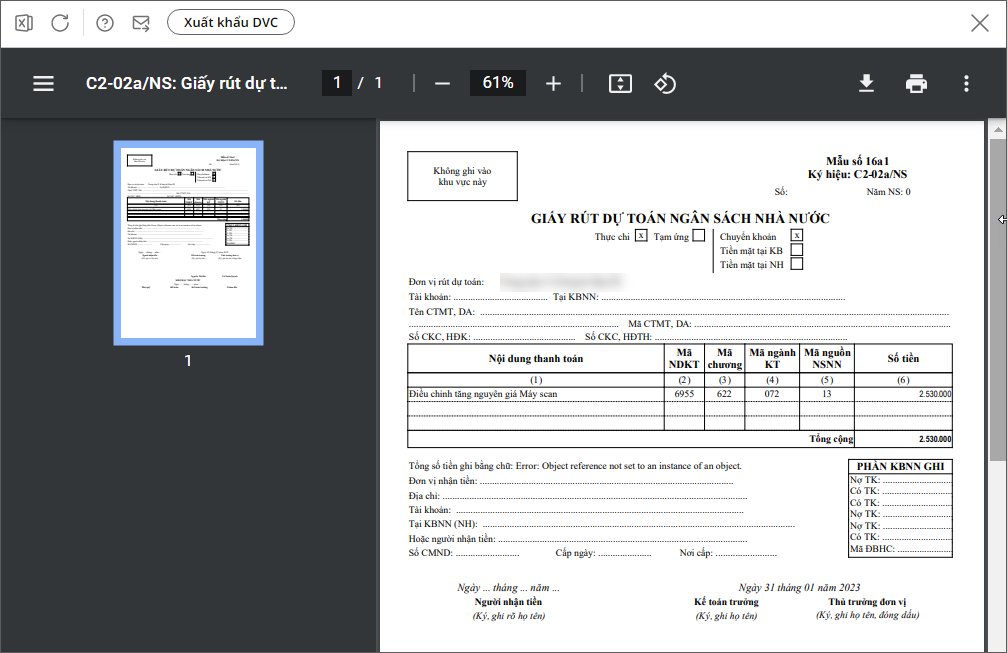Screen dimensions: 1007x653
Task: Click the page number input field
Action: tap(337, 83)
